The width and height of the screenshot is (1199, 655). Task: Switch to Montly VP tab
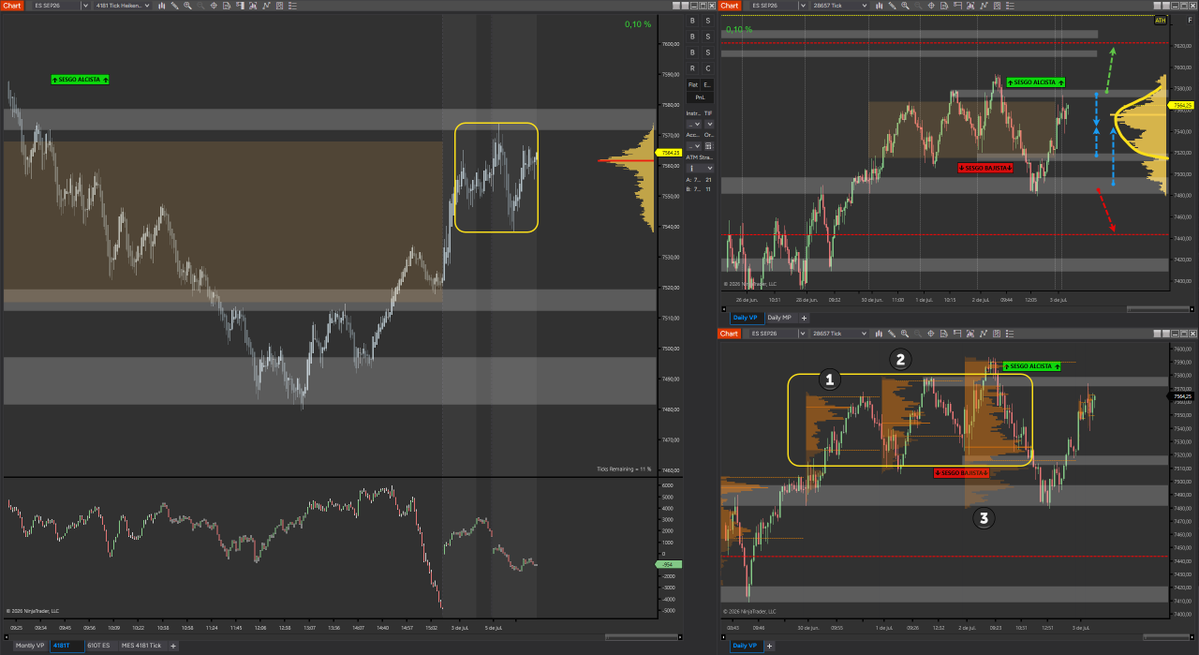(30, 646)
